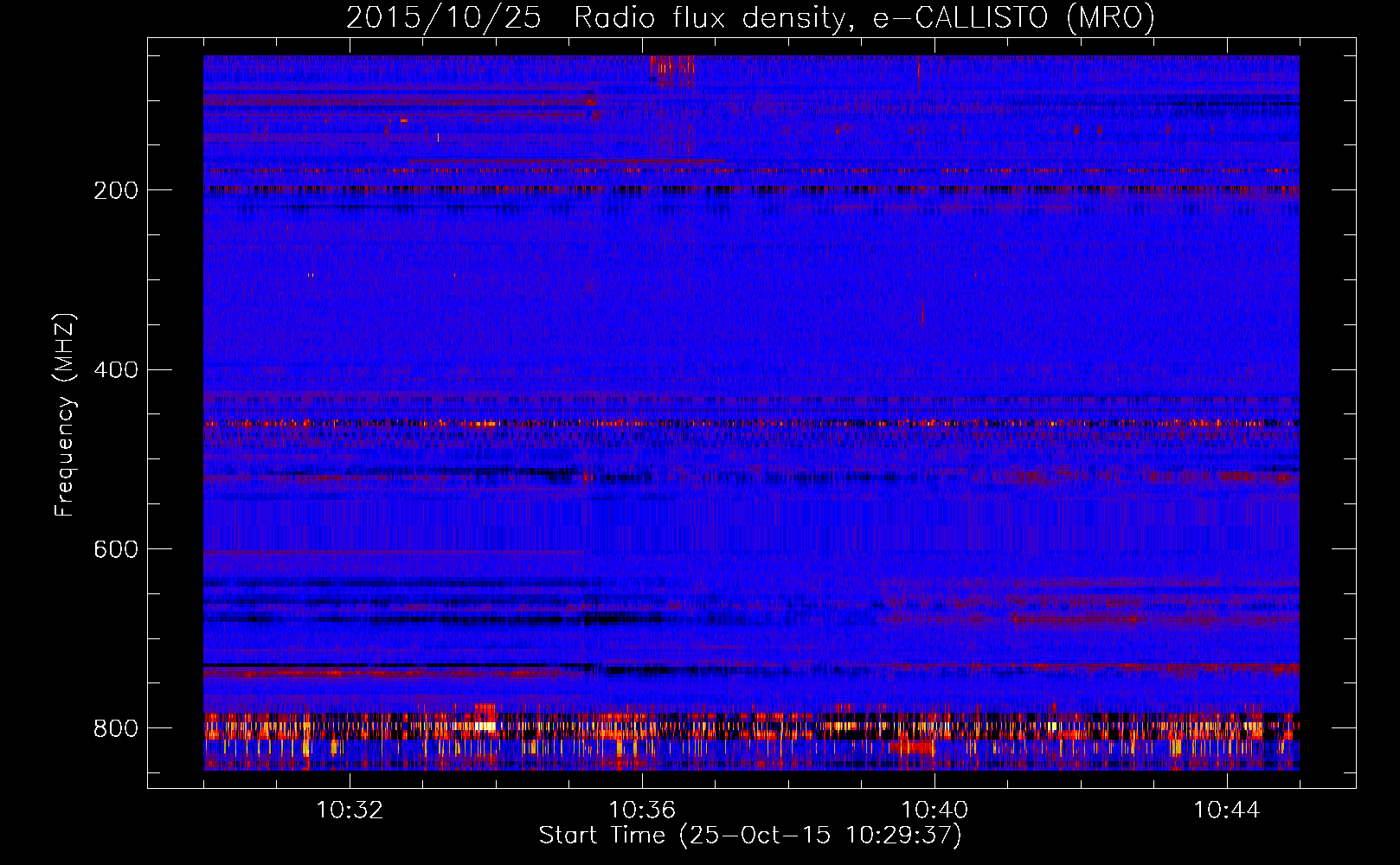Click the 400 frequency tick label

(x=116, y=370)
